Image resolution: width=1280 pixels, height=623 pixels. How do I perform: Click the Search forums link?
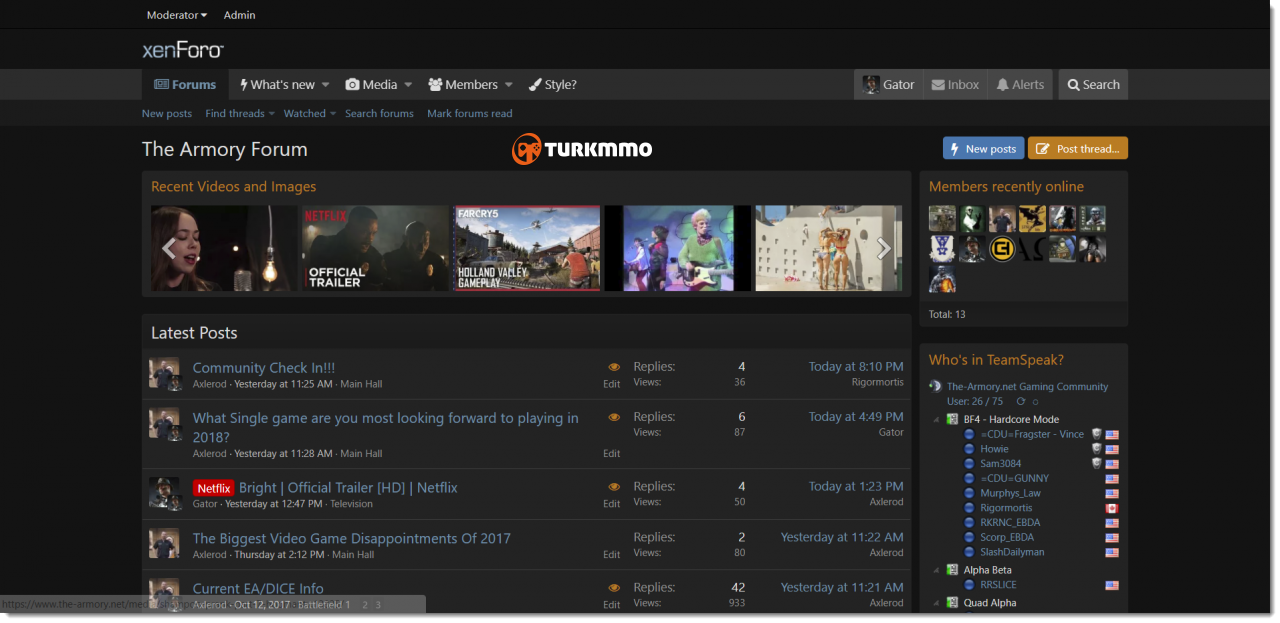point(379,114)
